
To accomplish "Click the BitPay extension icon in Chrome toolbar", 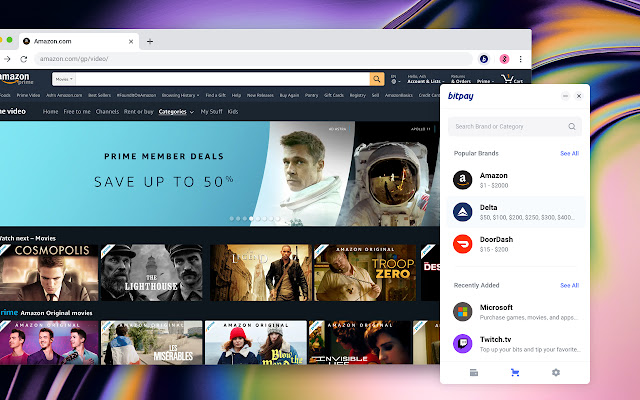I will click(484, 59).
